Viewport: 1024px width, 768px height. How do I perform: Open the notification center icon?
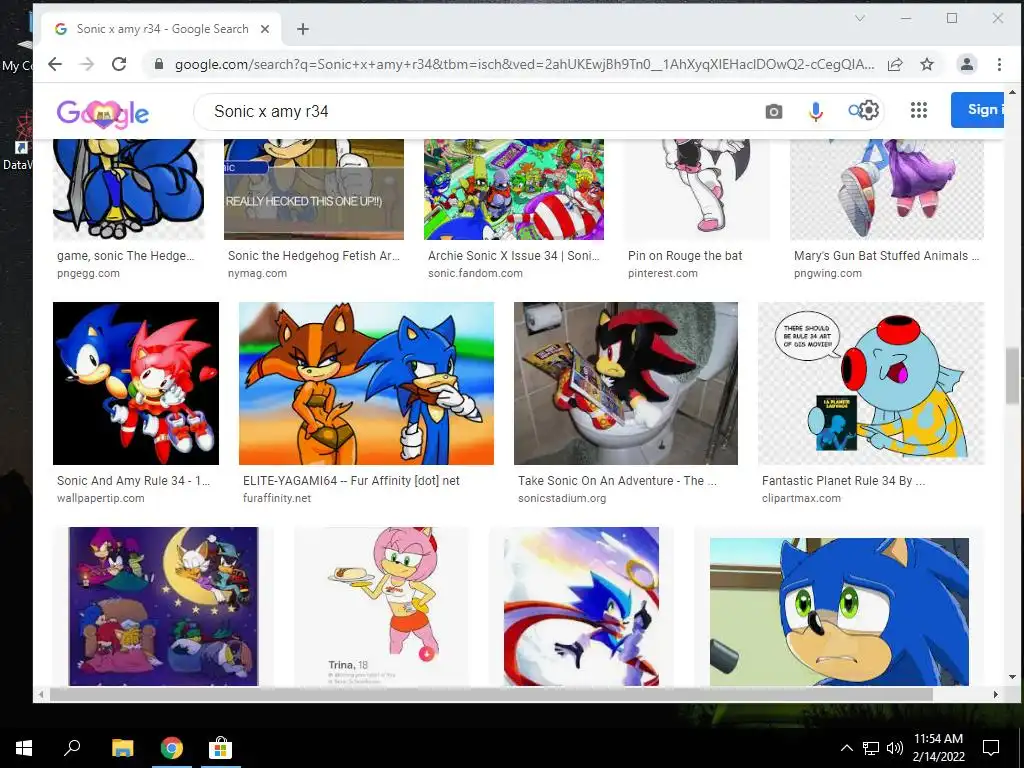point(991,748)
